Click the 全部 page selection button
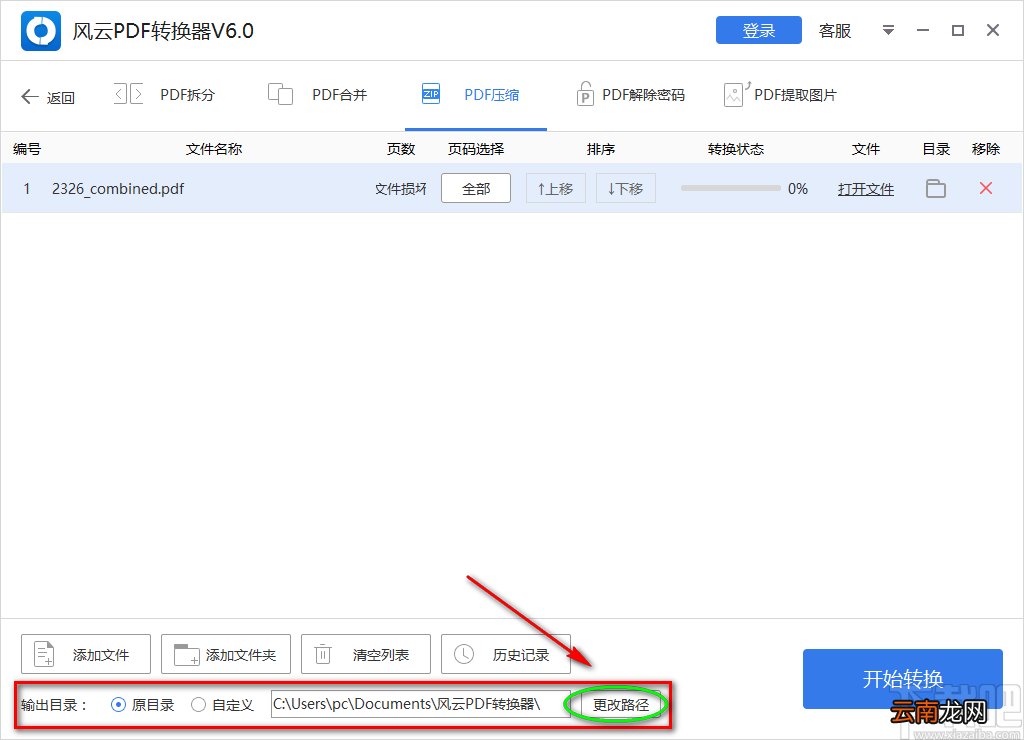1024x740 pixels. (476, 189)
